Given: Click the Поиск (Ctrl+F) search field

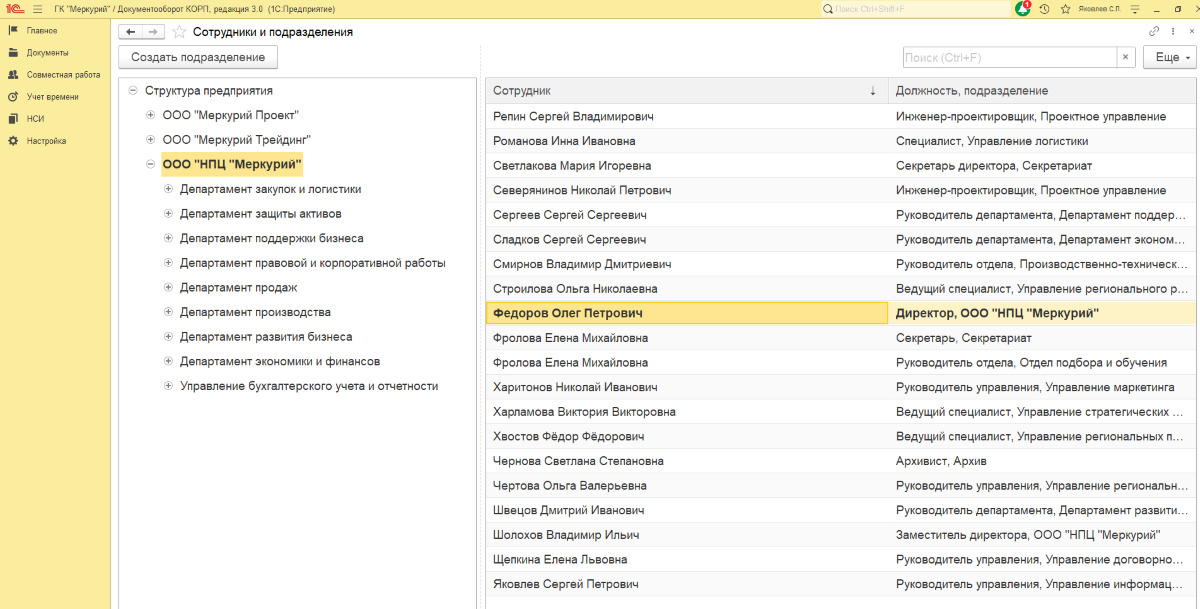Looking at the screenshot, I should pos(1010,58).
